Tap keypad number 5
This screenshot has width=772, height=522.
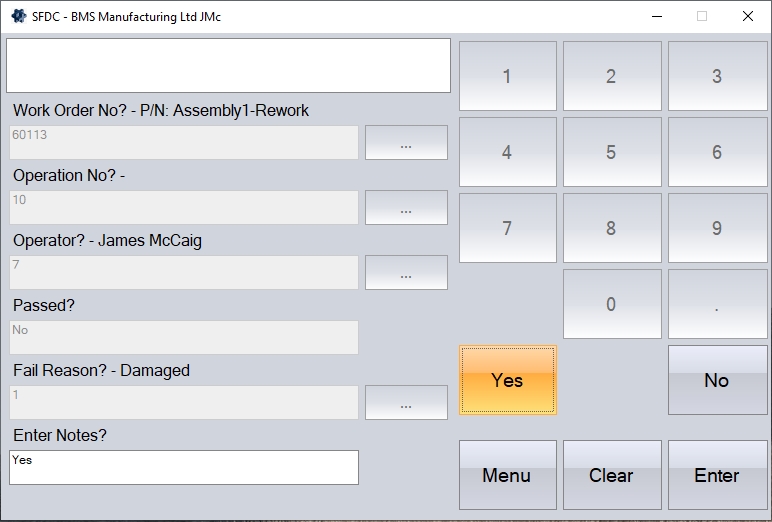611,152
